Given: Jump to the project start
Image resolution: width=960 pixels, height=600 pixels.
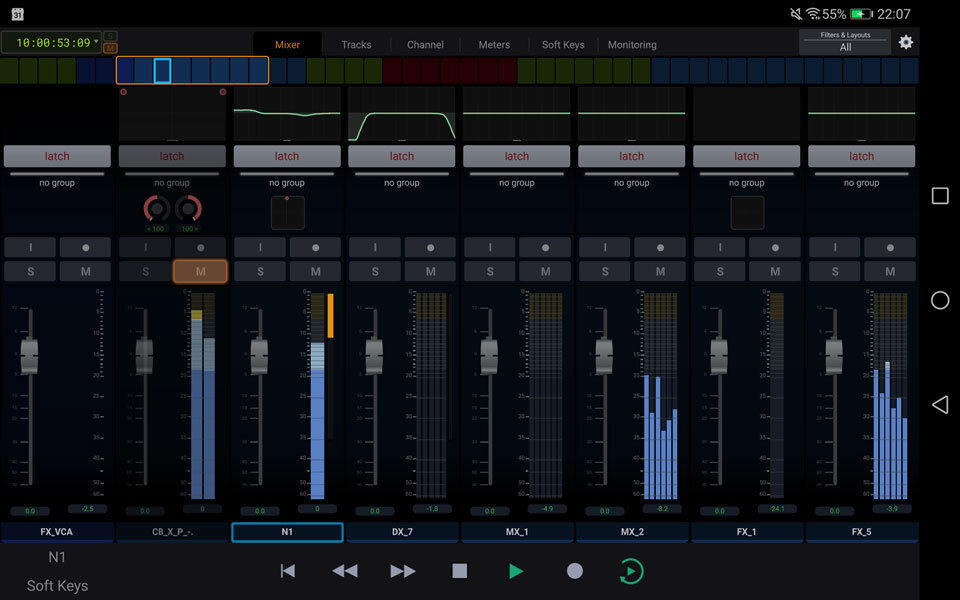Looking at the screenshot, I should point(287,570).
